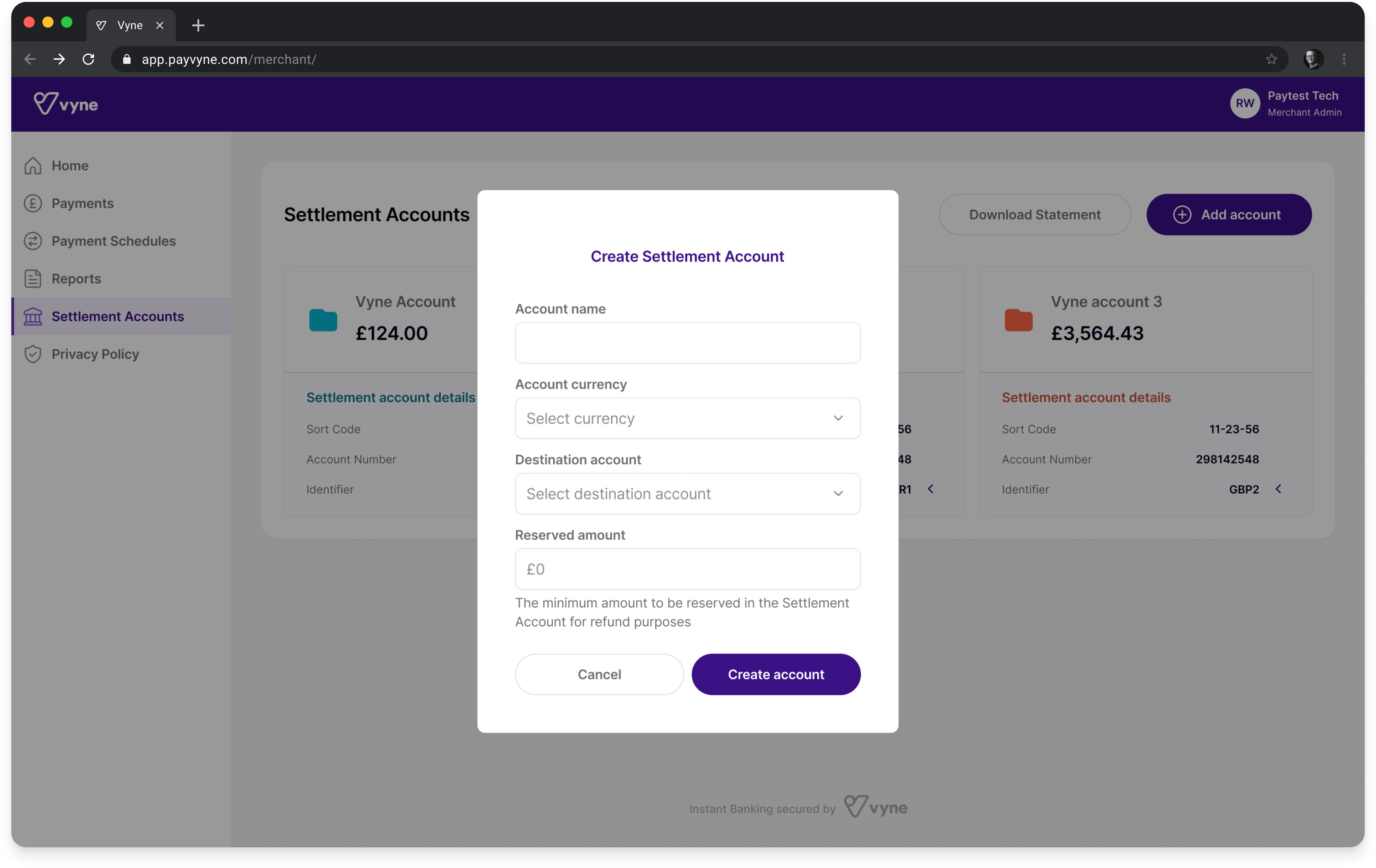
Task: Switch to the Vyne browser tab
Action: point(130,25)
